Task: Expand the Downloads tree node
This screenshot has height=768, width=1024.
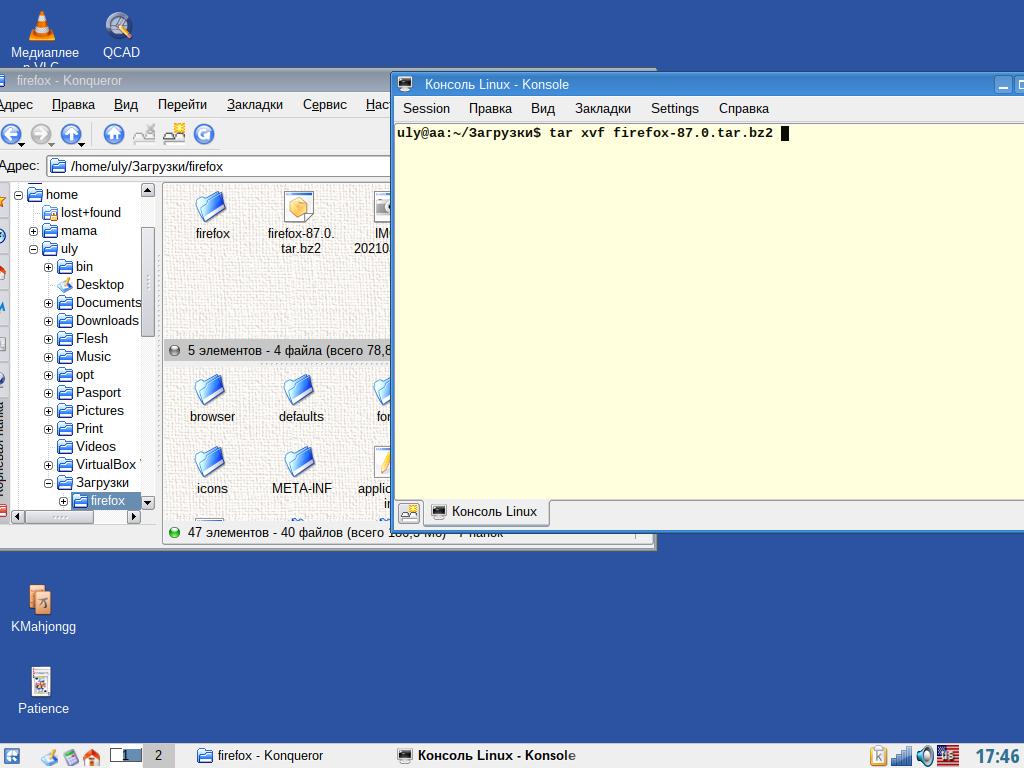Action: tap(48, 321)
